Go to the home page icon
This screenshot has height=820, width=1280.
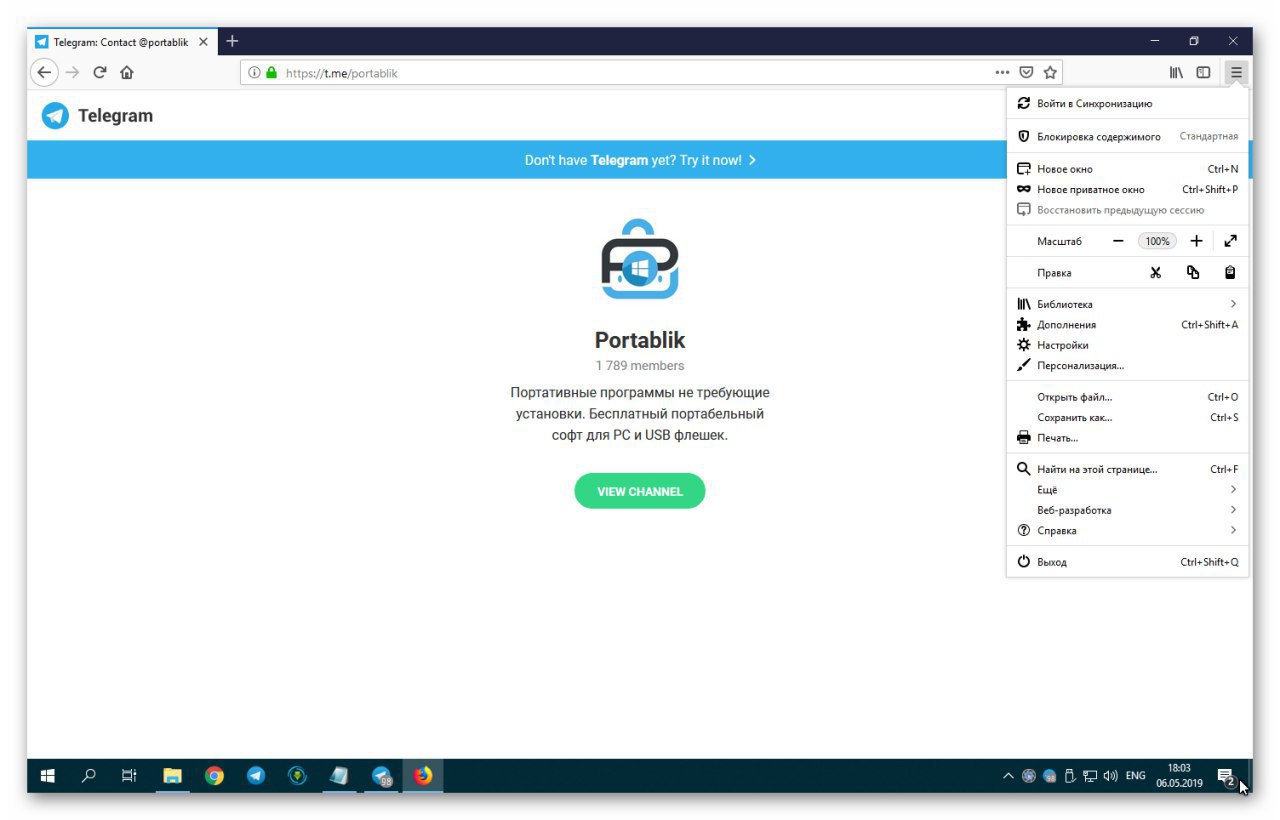click(127, 72)
